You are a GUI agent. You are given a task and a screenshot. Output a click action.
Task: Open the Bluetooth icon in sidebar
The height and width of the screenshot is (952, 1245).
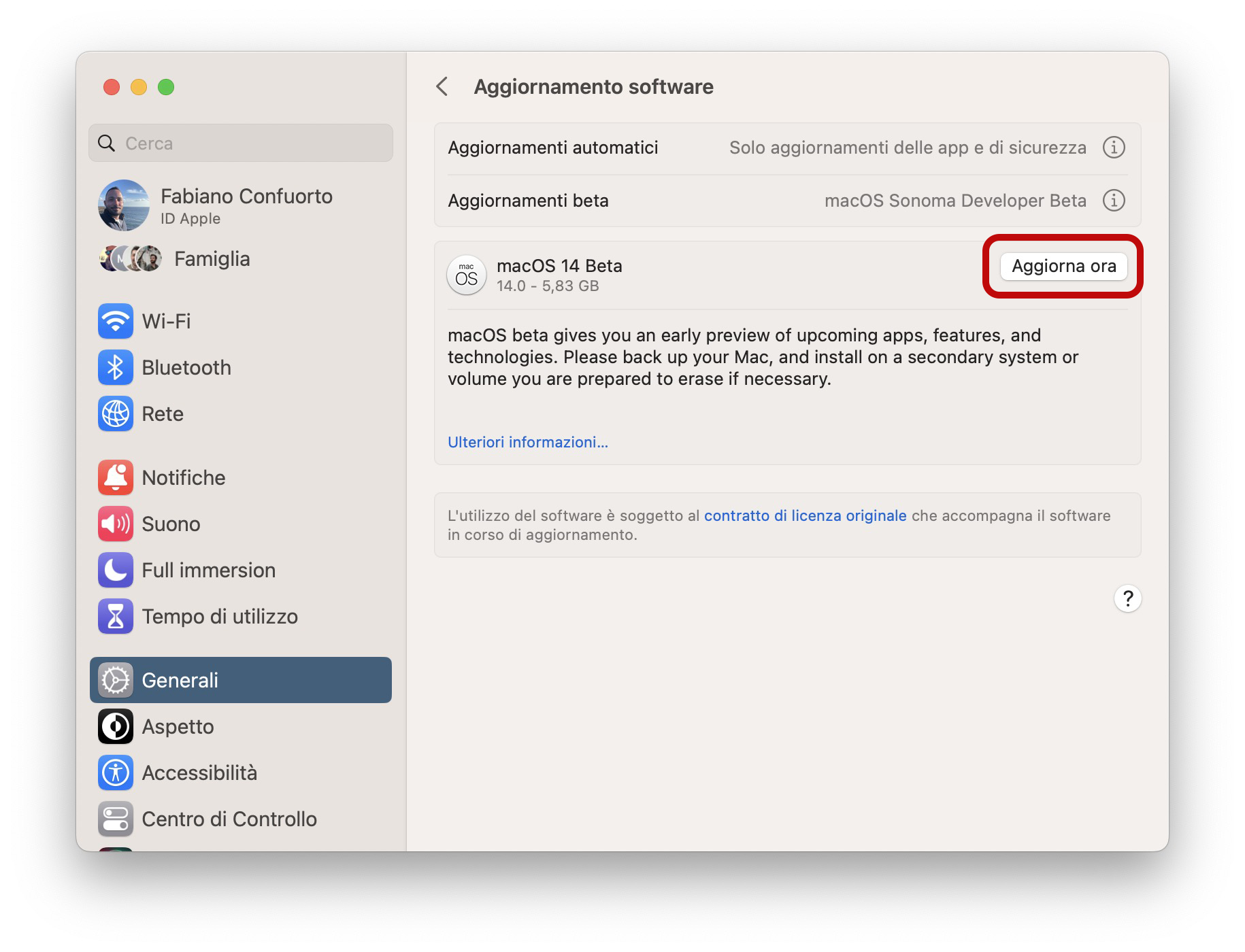pyautogui.click(x=116, y=367)
